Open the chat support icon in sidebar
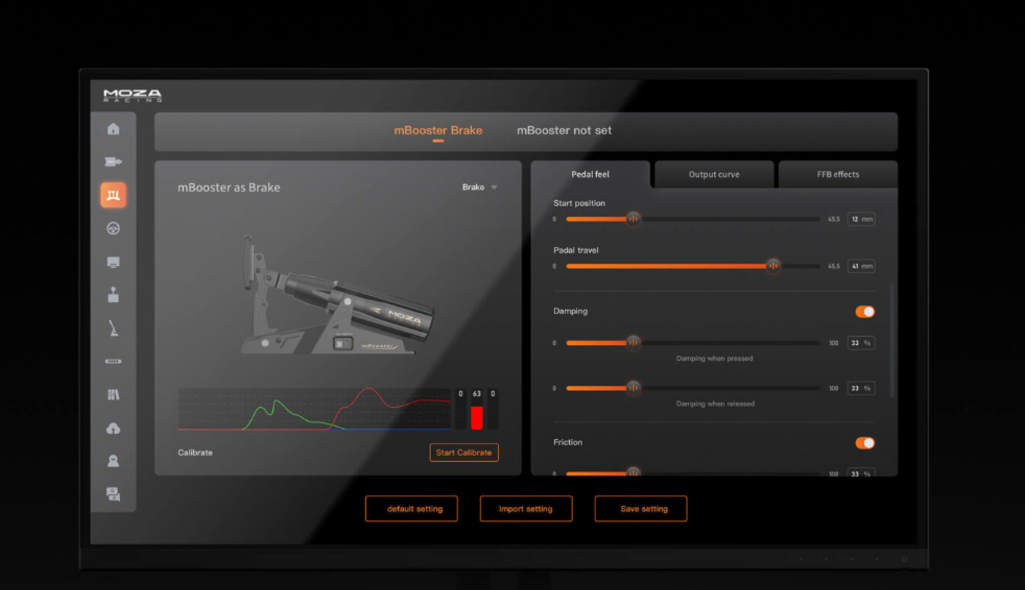Image resolution: width=1025 pixels, height=590 pixels. [x=113, y=494]
